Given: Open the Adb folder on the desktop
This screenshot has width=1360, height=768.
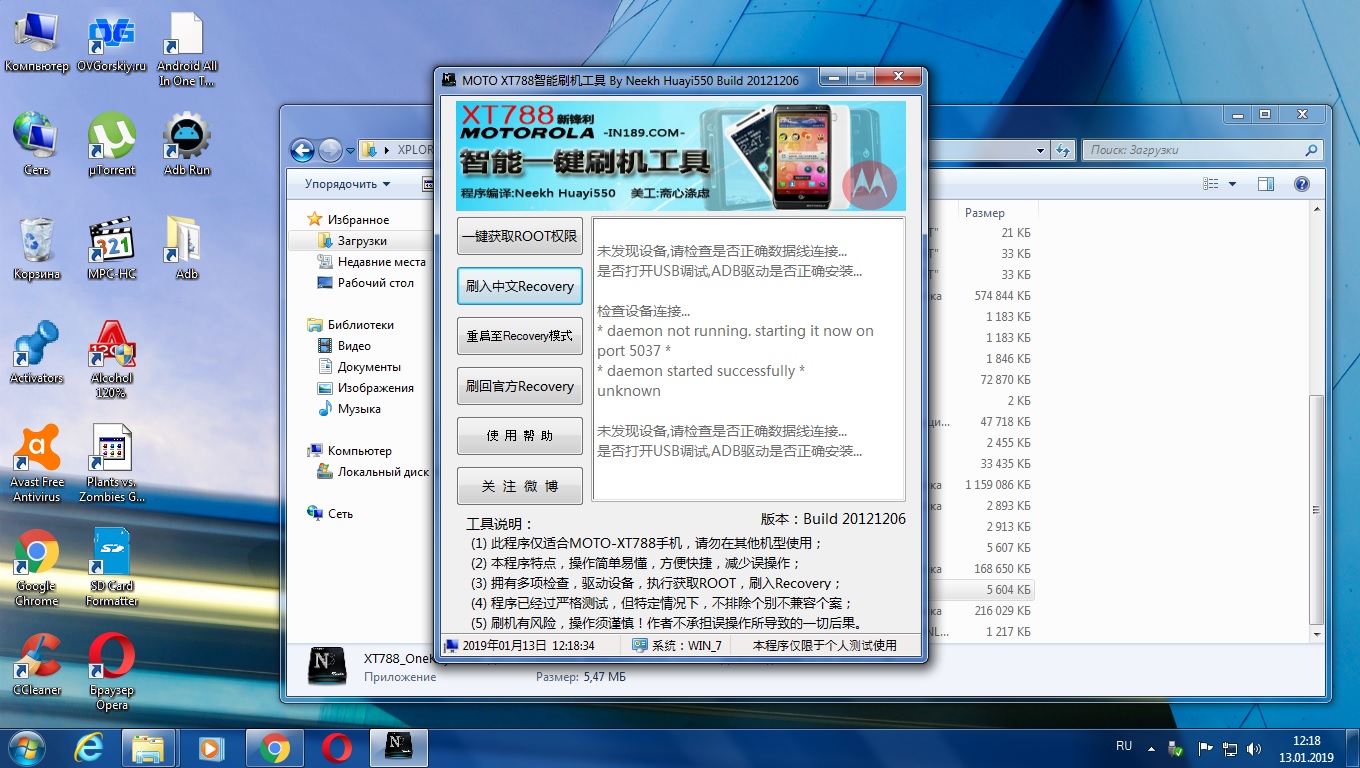Looking at the screenshot, I should [187, 248].
